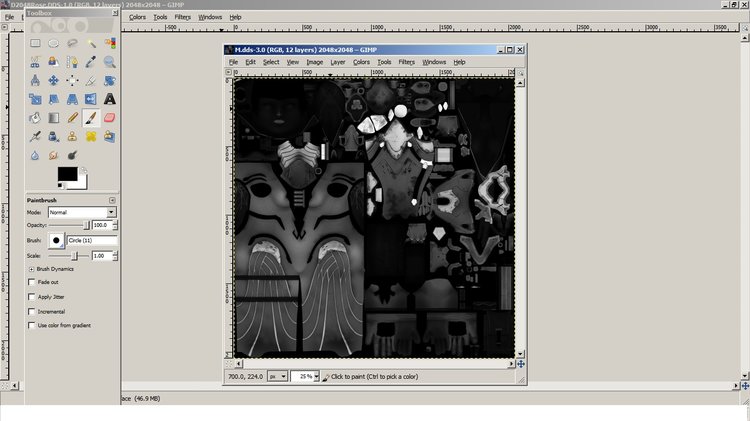Viewport: 750px width, 421px height.
Task: Select the Fuzzy Select magic wand tool
Action: point(91,43)
